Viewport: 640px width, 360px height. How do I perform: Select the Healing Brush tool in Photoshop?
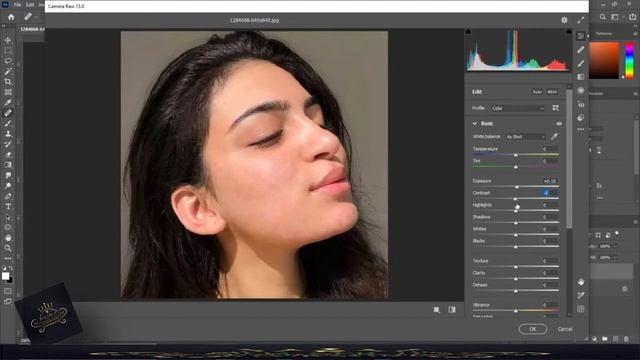8,113
